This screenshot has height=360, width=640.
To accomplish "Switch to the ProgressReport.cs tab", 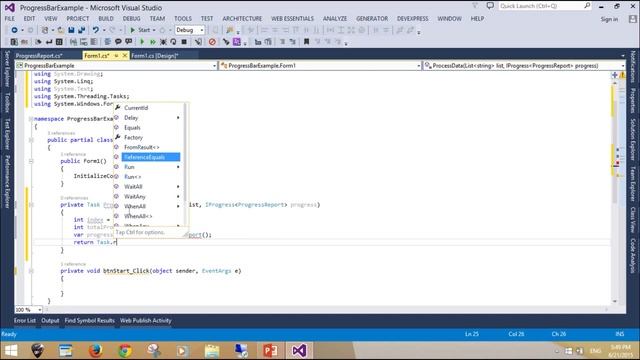I will 39,56.
